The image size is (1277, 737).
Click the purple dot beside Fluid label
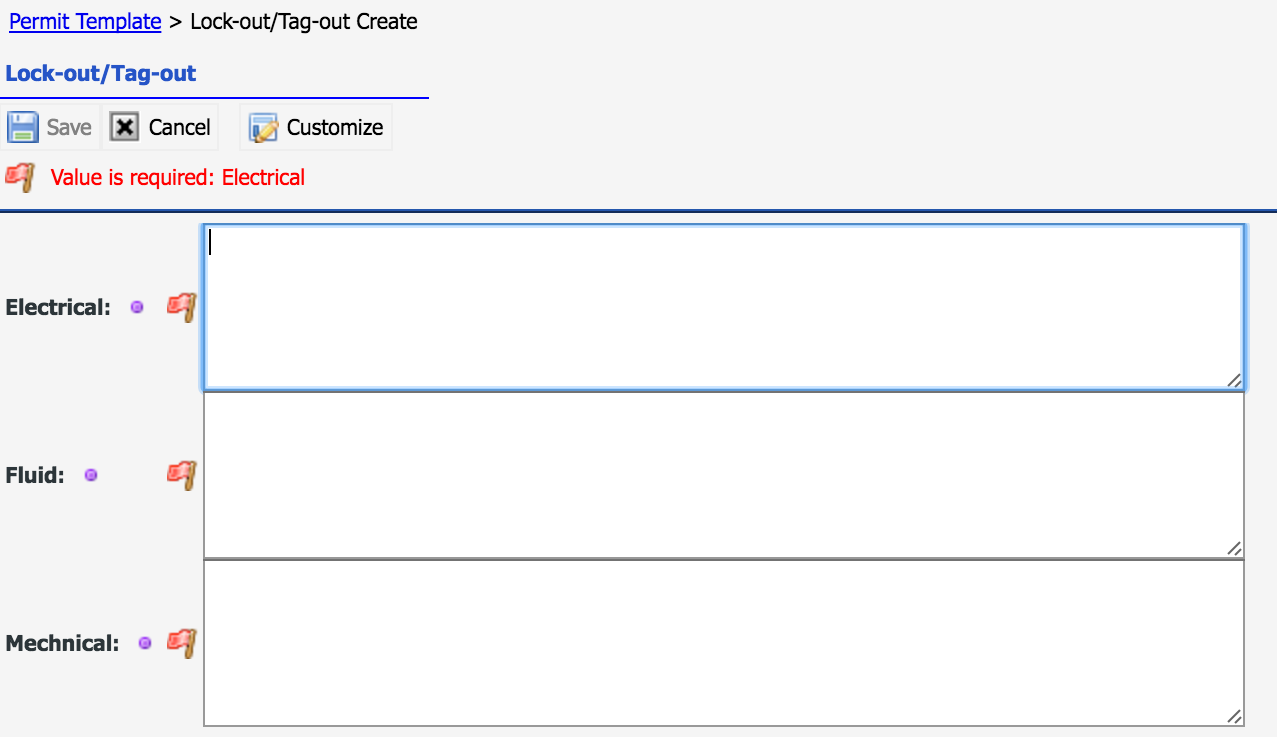tap(91, 475)
